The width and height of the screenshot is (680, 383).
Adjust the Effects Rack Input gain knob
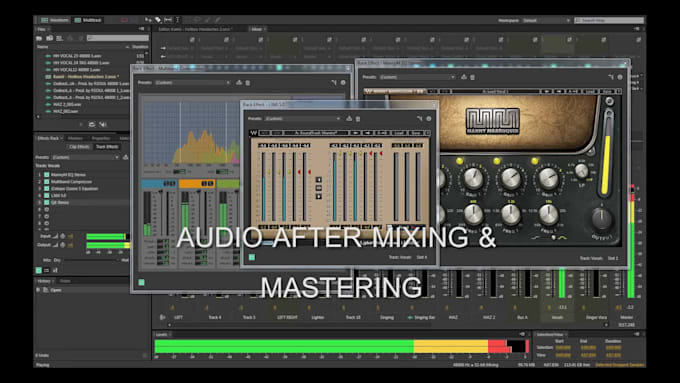(x=63, y=236)
